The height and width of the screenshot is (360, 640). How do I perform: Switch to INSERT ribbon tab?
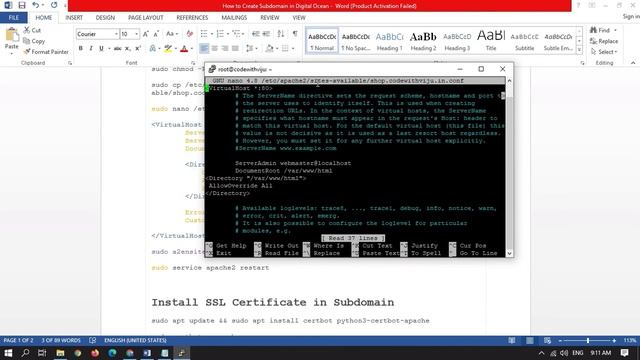(x=74, y=18)
